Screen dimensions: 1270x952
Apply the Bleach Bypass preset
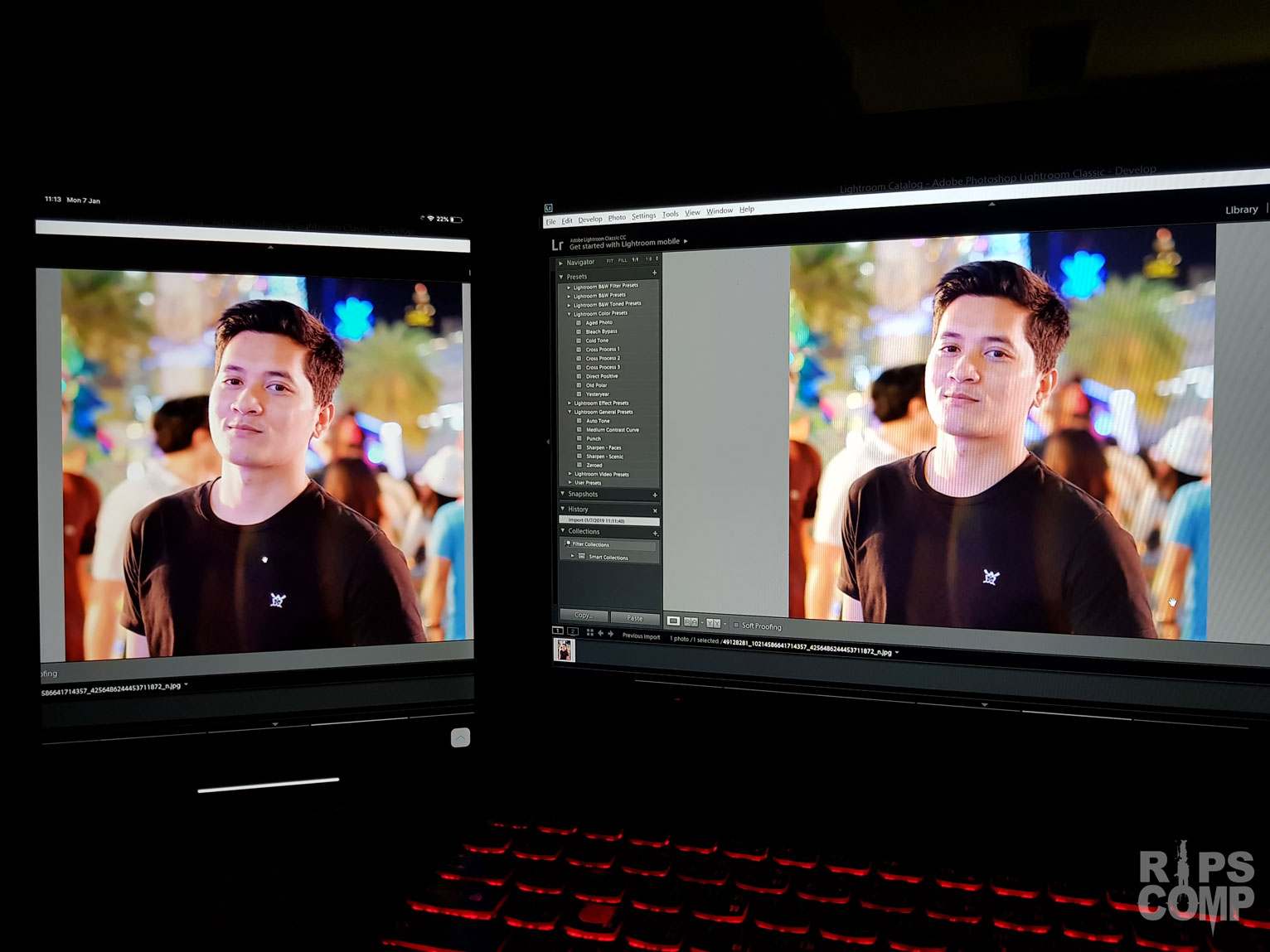601,331
